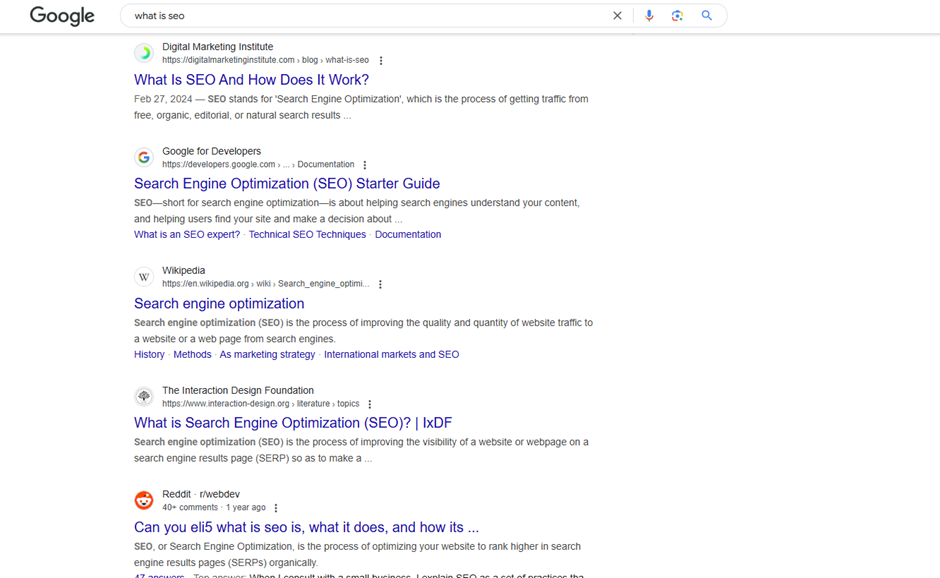Click the Digital Marketing Institute favicon

(144, 53)
